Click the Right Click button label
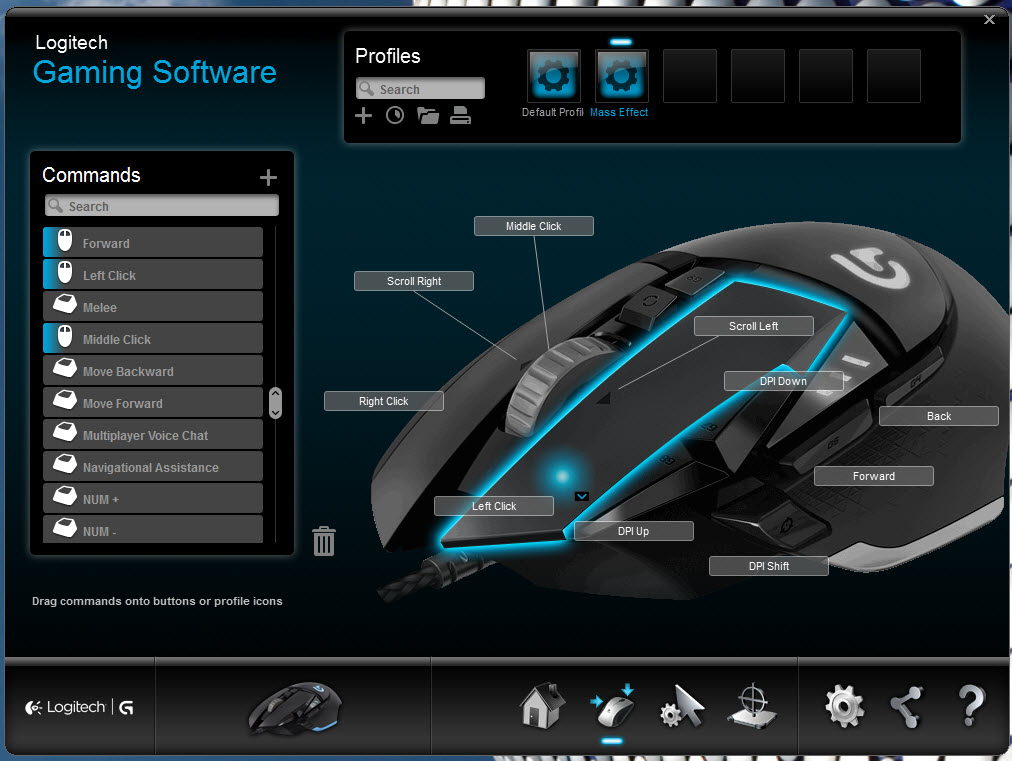 [x=383, y=401]
